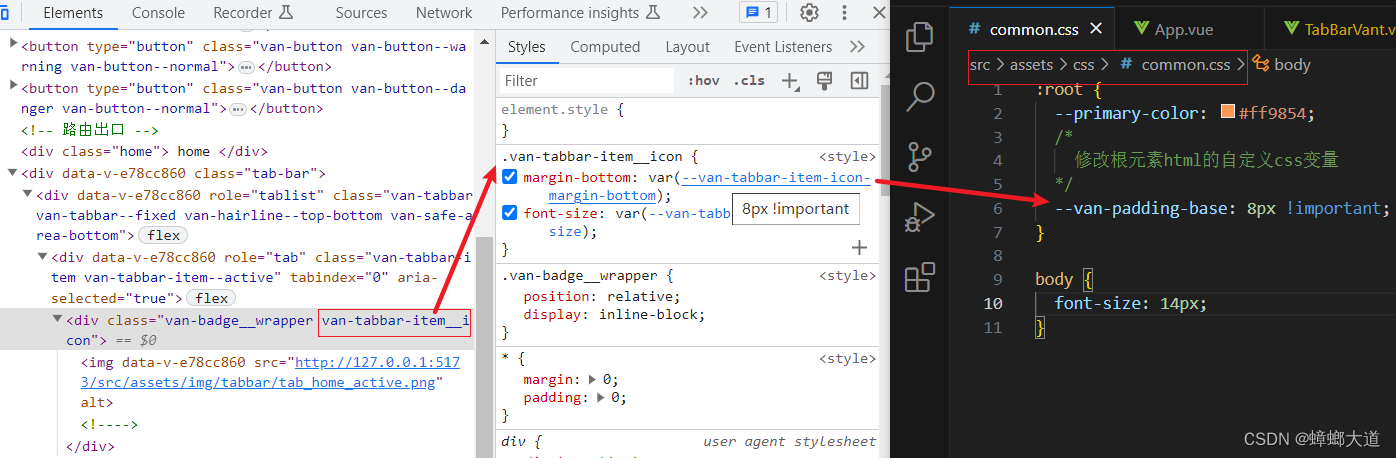The image size is (1396, 458).
Task: Open VS Code Source Control icon
Action: pos(918,157)
